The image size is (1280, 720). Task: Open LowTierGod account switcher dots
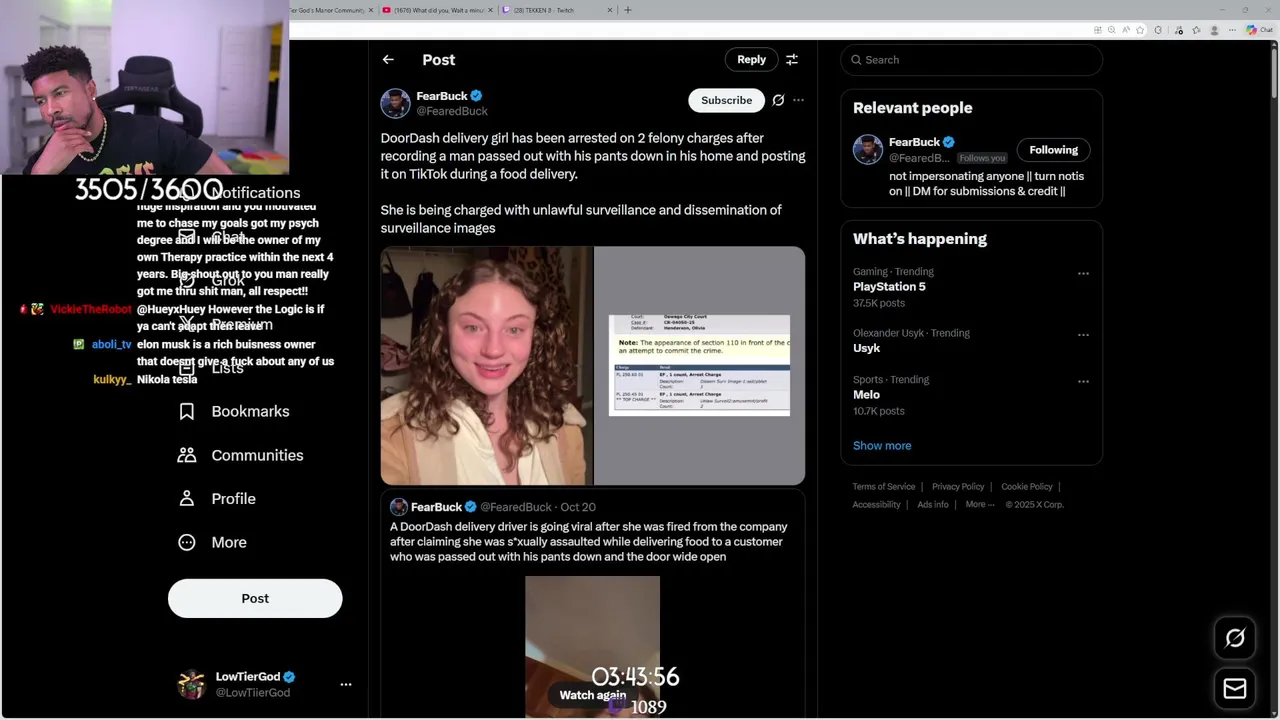(x=346, y=685)
